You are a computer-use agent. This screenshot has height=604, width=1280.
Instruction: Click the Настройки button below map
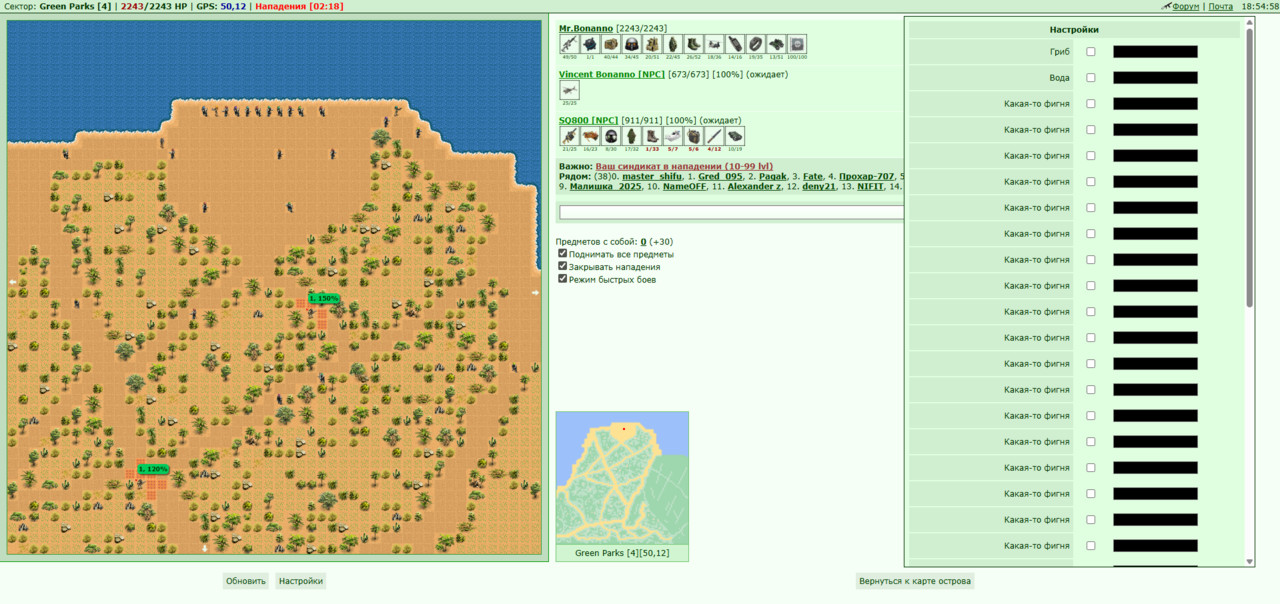point(300,581)
